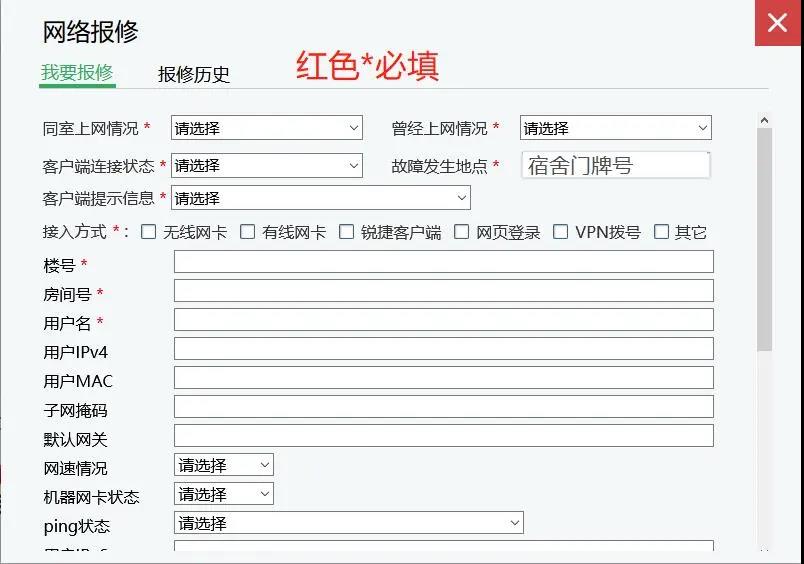The image size is (804, 564).
Task: Expand the ping状态 dropdown
Action: coord(348,523)
